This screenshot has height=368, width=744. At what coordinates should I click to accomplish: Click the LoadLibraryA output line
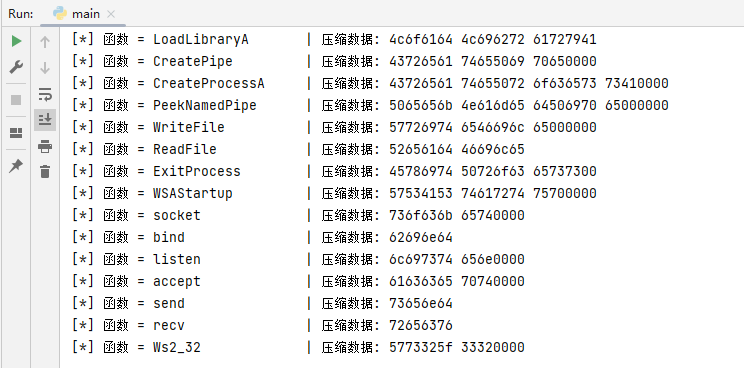pos(334,39)
